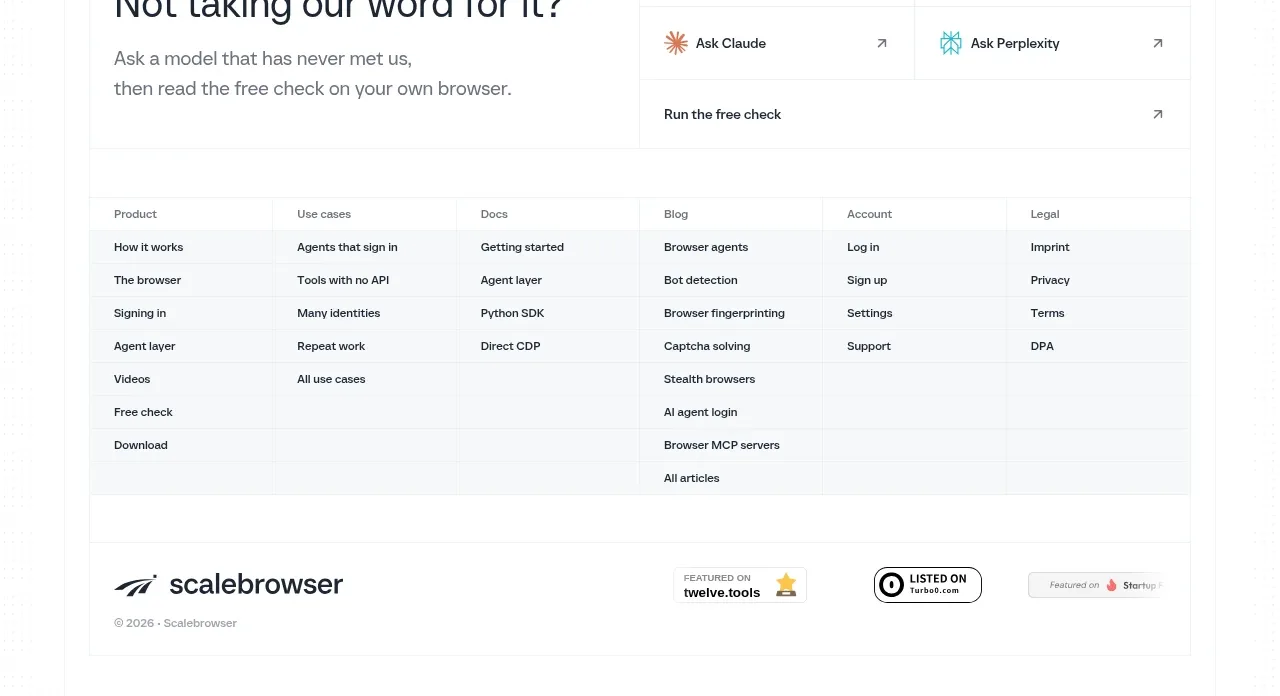Open Free check in footer
This screenshot has height=696, width=1280.
click(x=143, y=412)
